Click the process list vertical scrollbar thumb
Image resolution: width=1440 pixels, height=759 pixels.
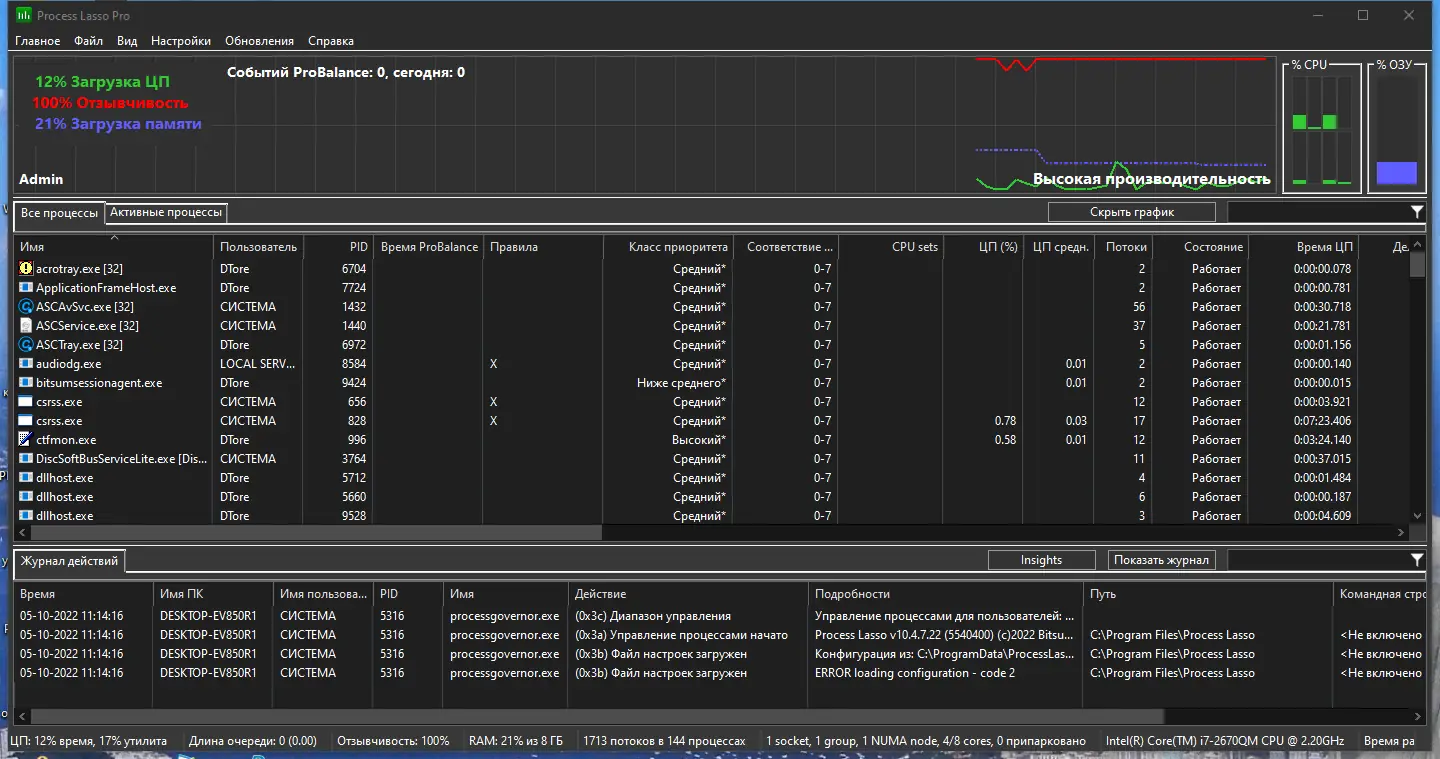coord(1417,264)
